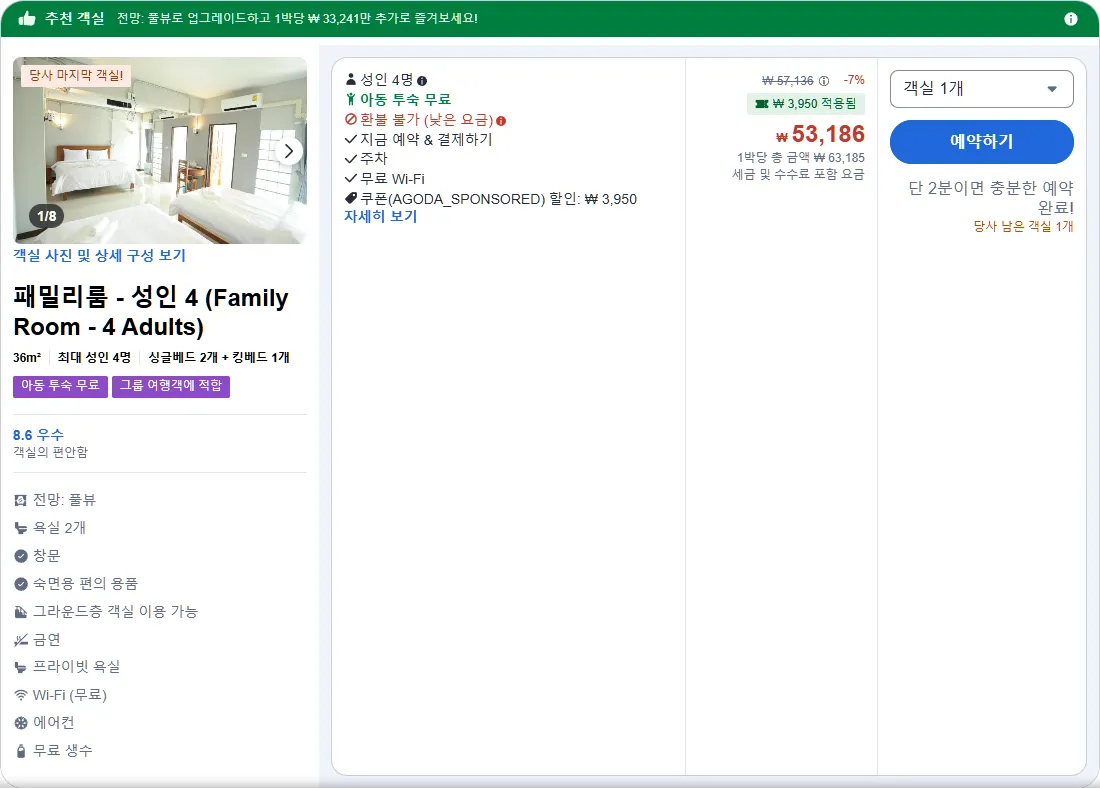Click the 무료 Wi-Fi checkmark line

[384, 179]
